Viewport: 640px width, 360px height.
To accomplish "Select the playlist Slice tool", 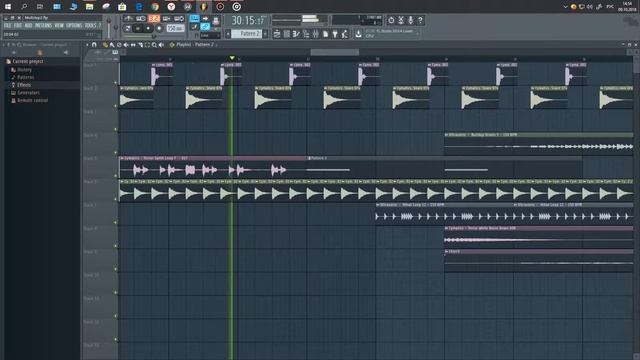I will point(140,44).
